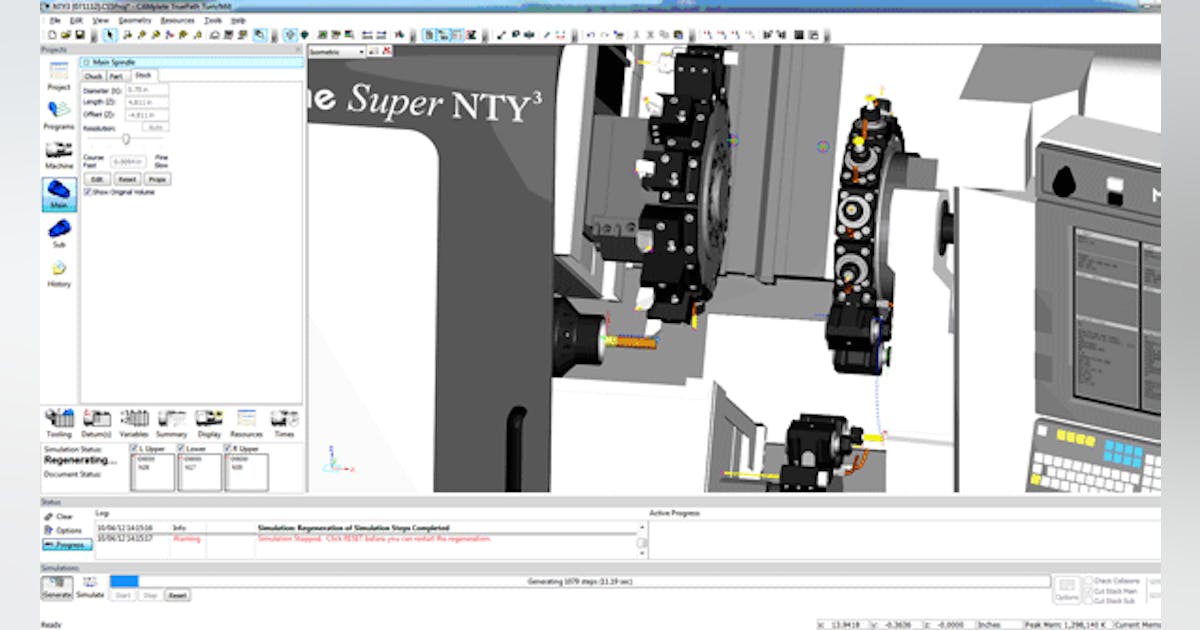Open the Variables panel
This screenshot has height=630, width=1200.
[133, 420]
